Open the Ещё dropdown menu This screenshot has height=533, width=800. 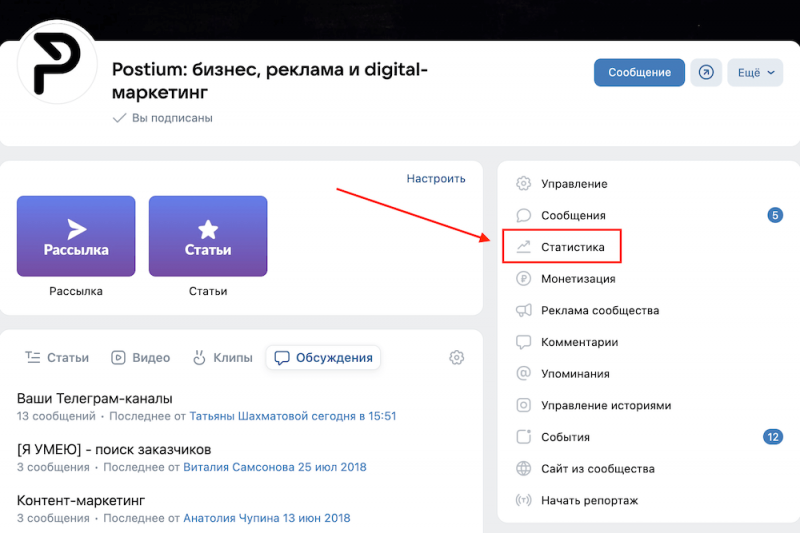click(755, 73)
